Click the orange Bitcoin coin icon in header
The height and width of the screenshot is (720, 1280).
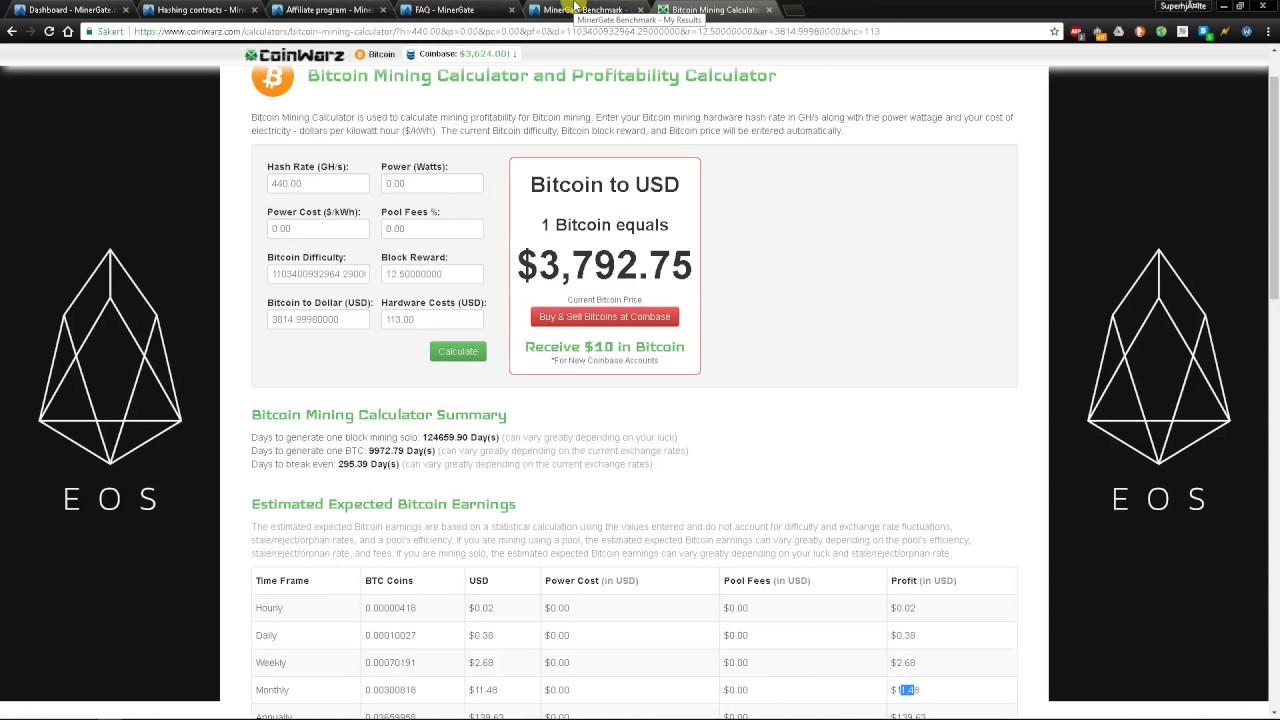point(360,54)
